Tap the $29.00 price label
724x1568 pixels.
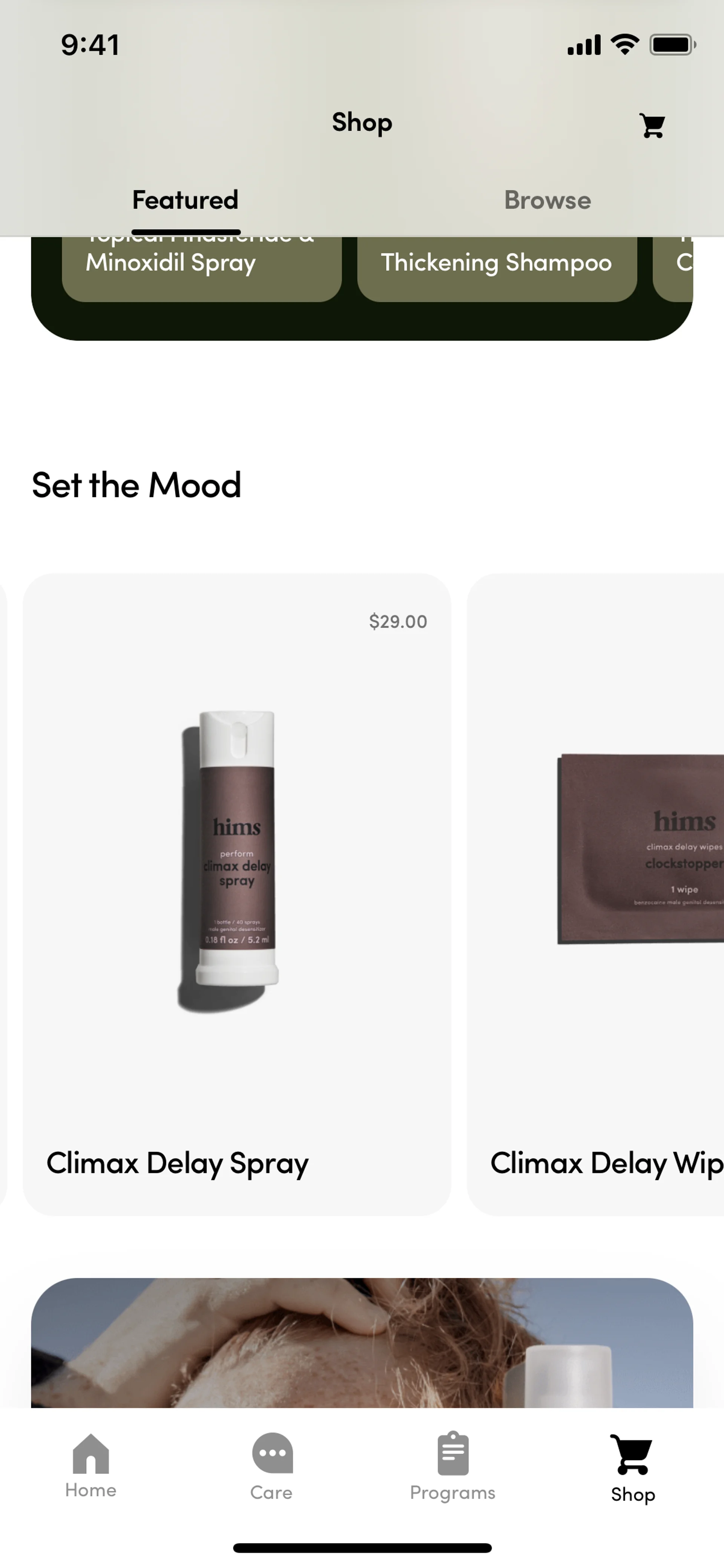tap(398, 622)
